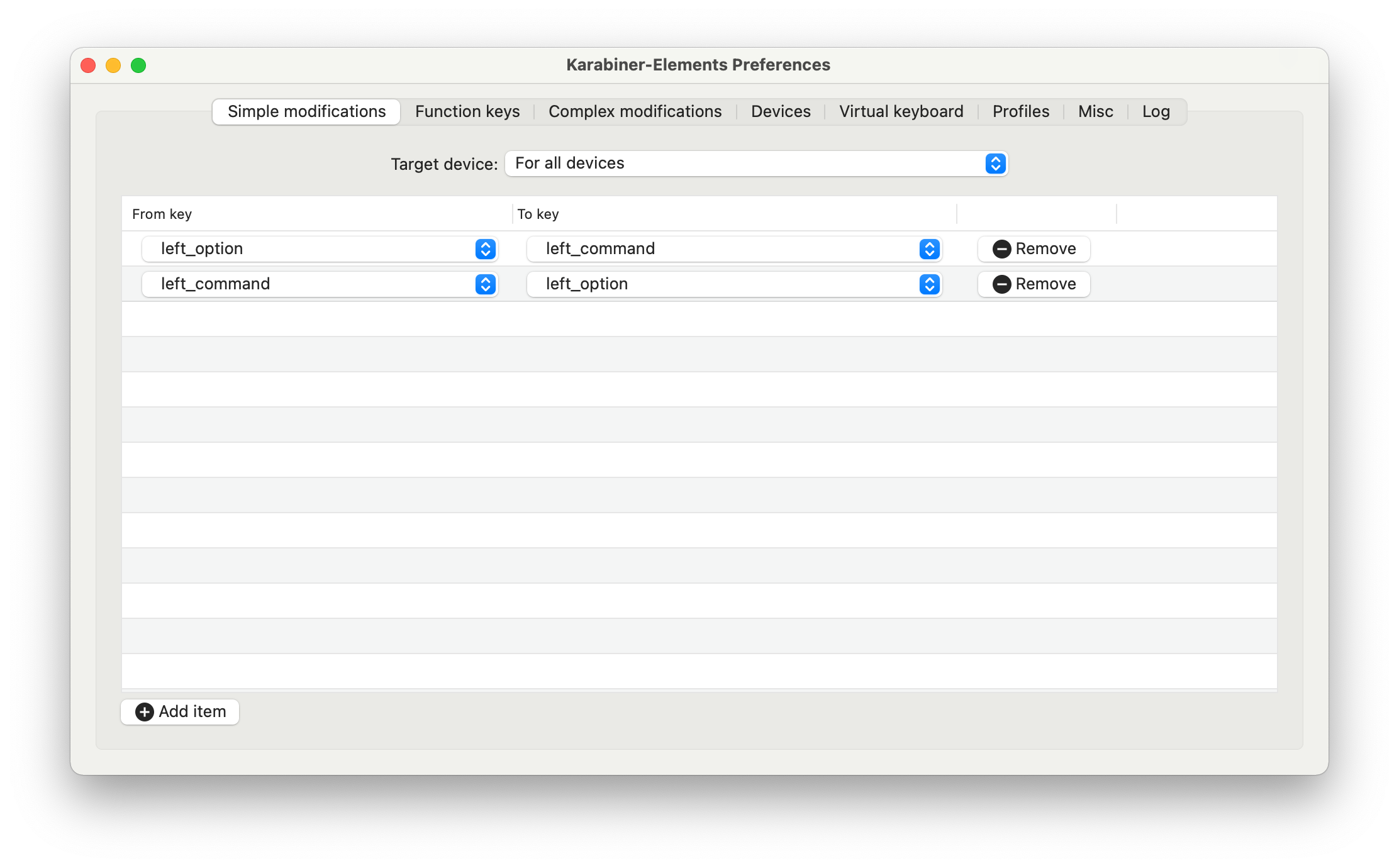Click the stepper arrows on left_command To key
Image resolution: width=1399 pixels, height=868 pixels.
tap(929, 249)
